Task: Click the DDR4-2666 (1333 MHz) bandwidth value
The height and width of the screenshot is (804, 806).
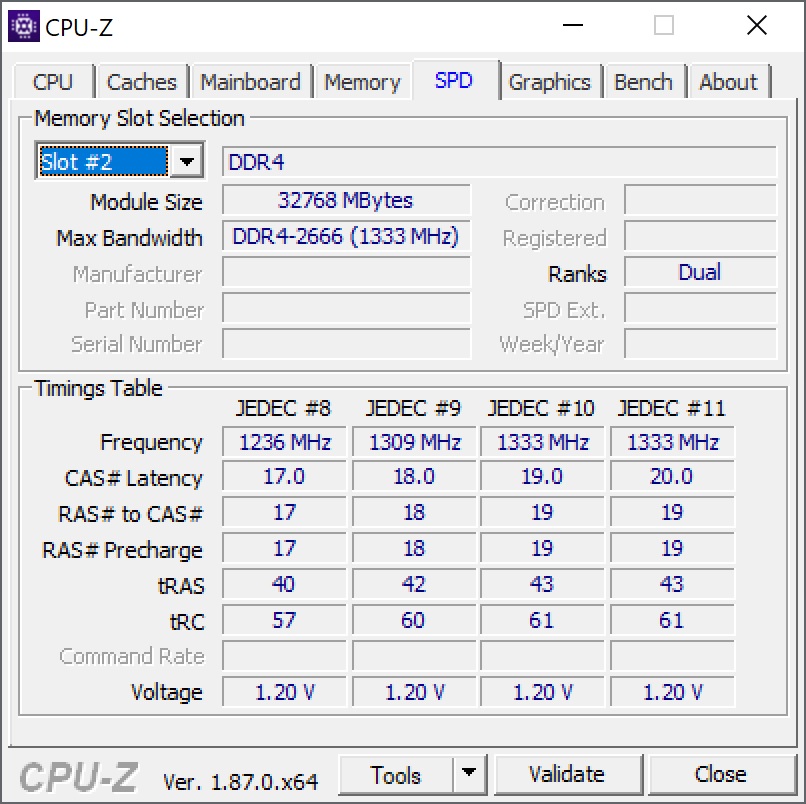Action: pos(346,236)
